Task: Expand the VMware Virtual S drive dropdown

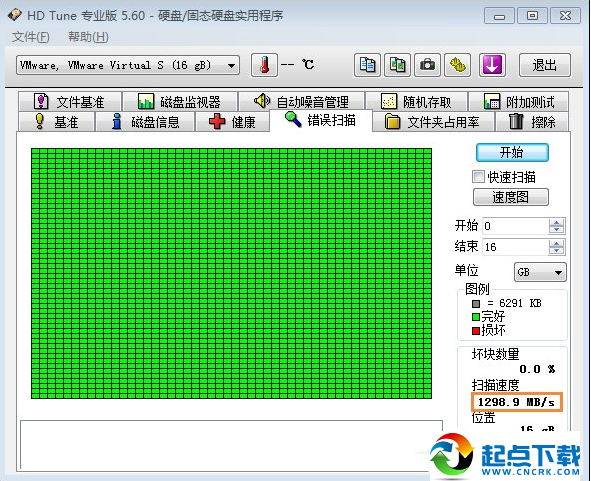Action: point(231,66)
